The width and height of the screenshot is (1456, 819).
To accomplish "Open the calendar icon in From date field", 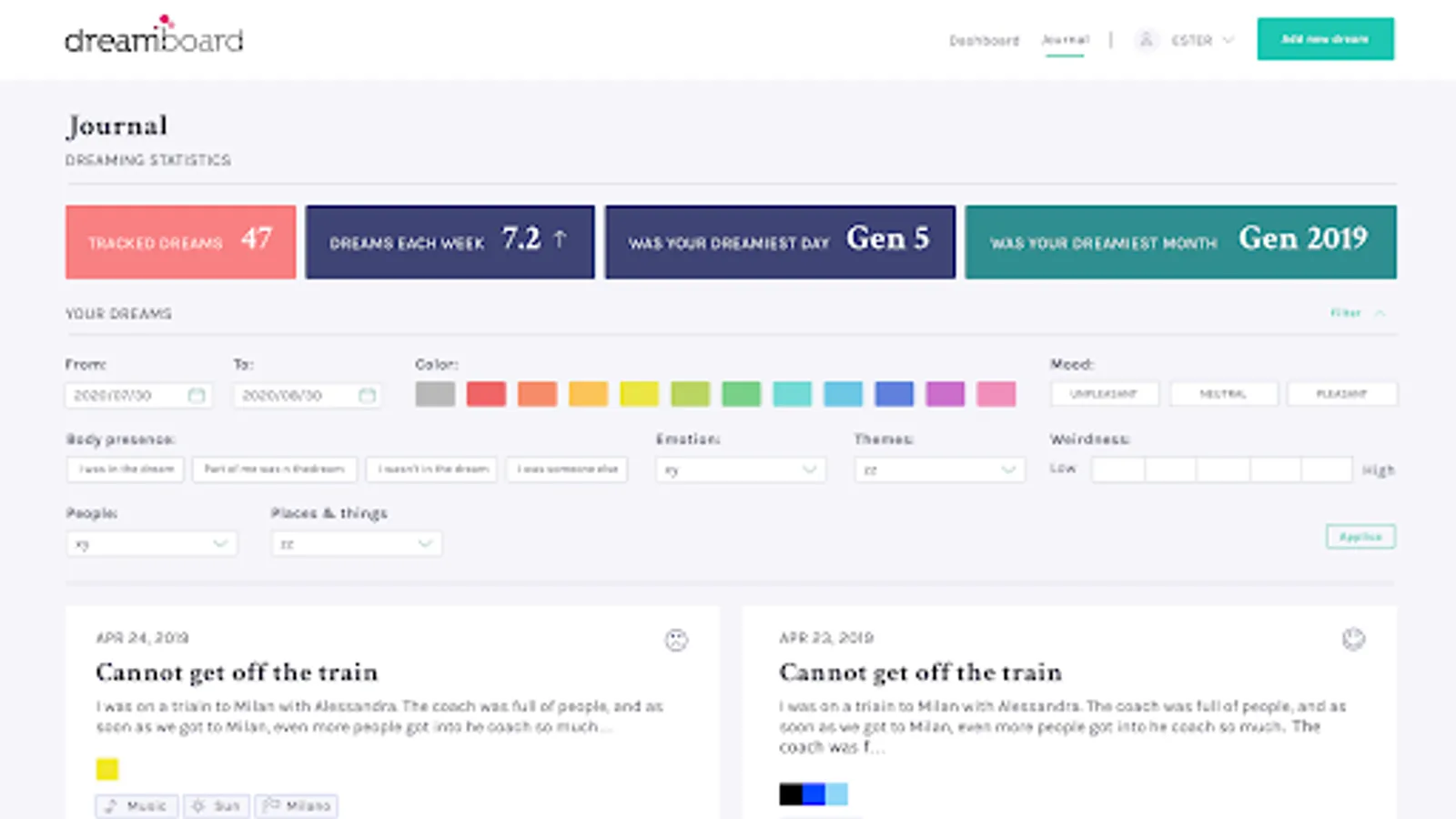I will coord(196,395).
